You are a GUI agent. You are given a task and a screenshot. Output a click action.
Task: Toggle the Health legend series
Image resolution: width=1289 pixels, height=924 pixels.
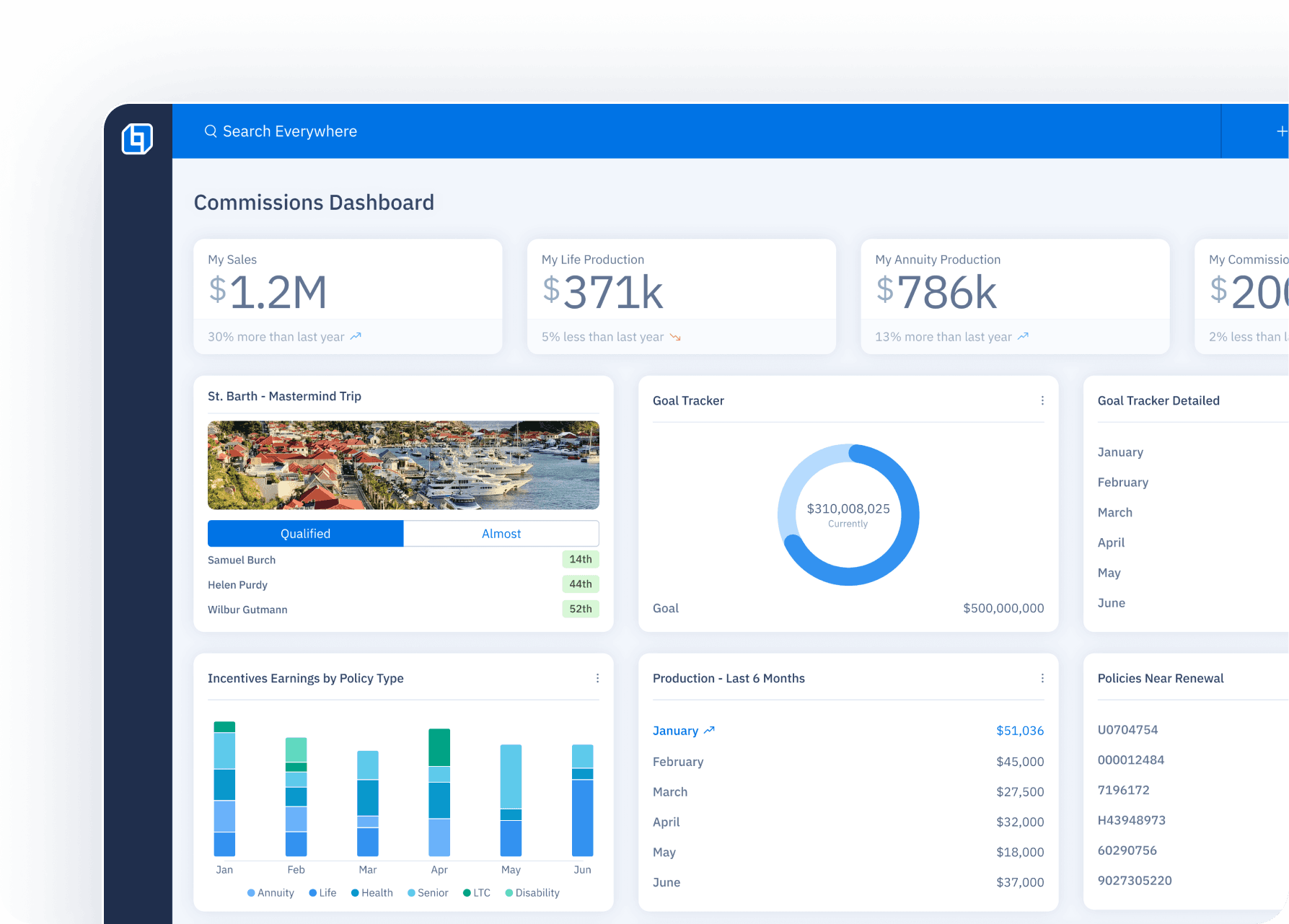coord(371,893)
